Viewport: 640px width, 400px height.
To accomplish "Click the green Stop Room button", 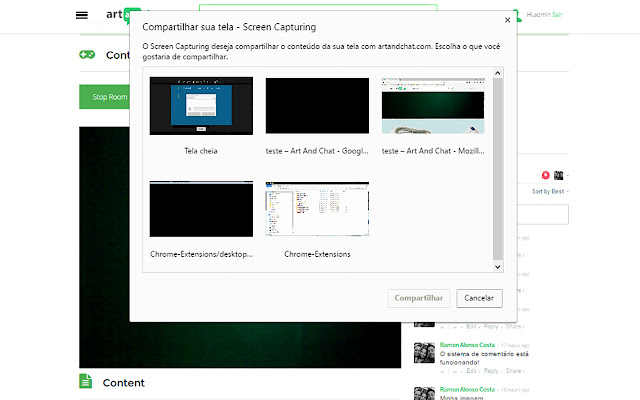I will pyautogui.click(x=104, y=97).
